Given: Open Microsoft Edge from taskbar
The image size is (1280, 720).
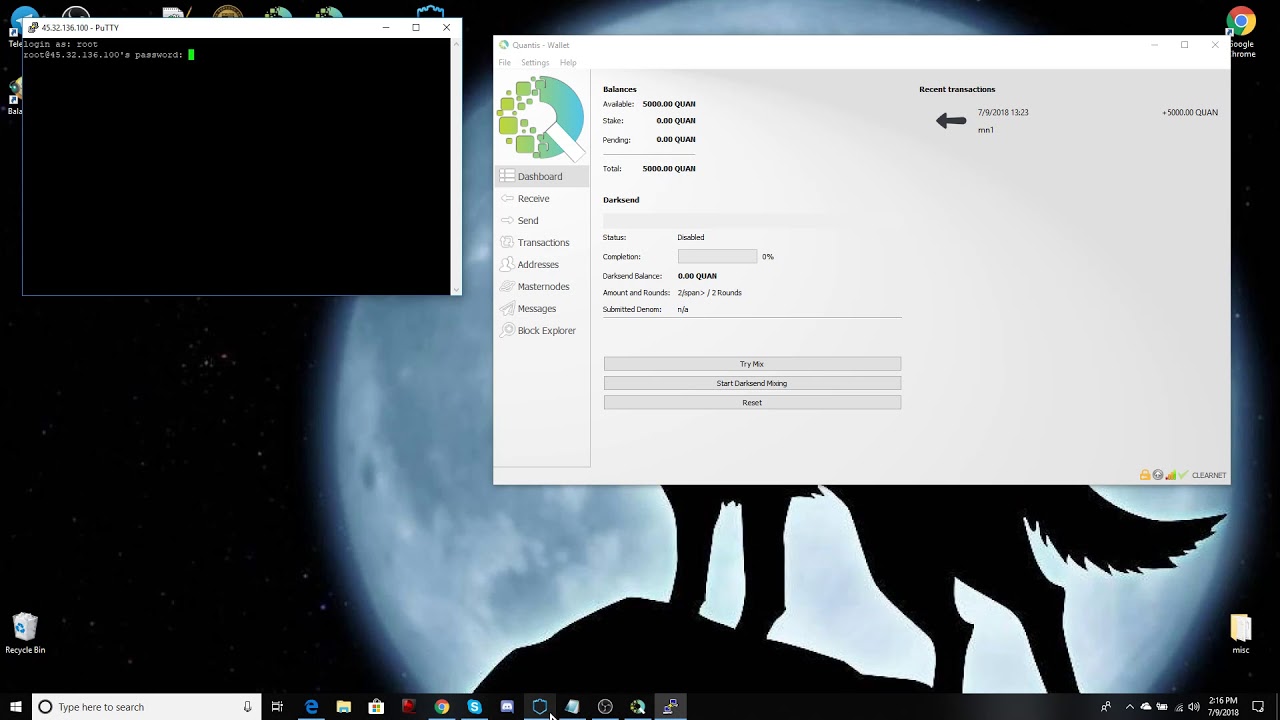Looking at the screenshot, I should pos(311,707).
